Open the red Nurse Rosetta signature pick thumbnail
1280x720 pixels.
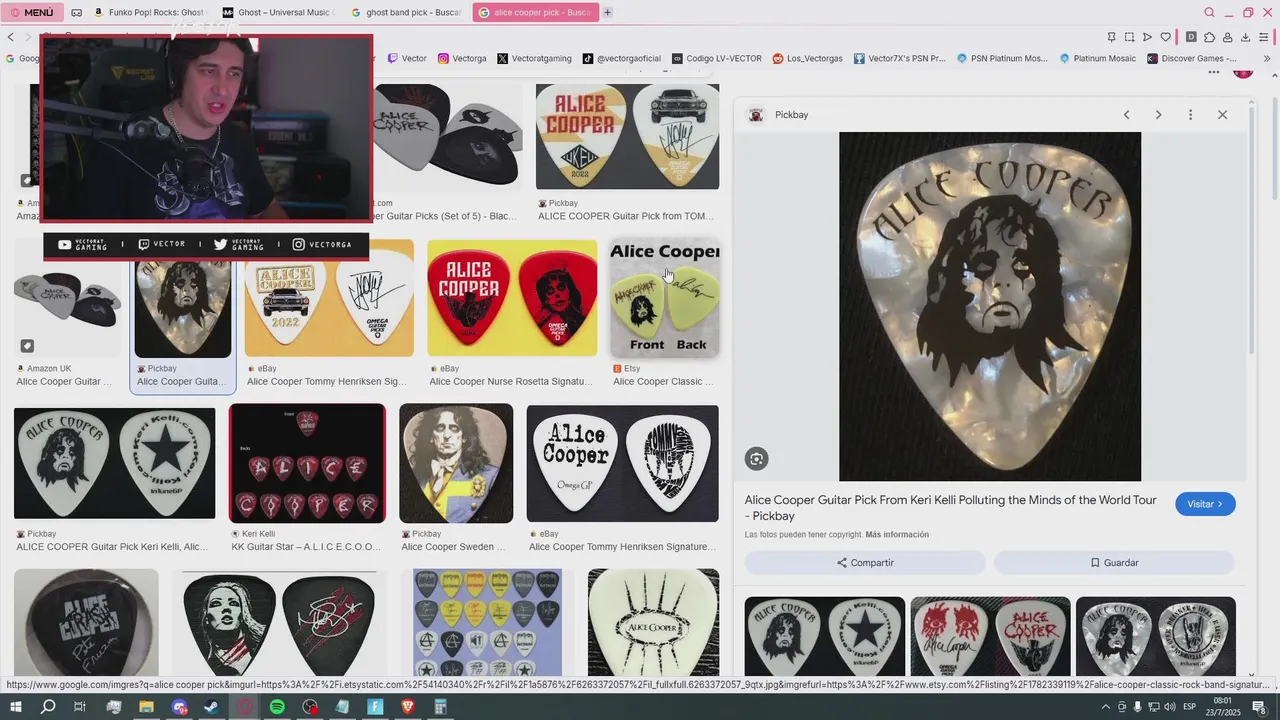512,298
